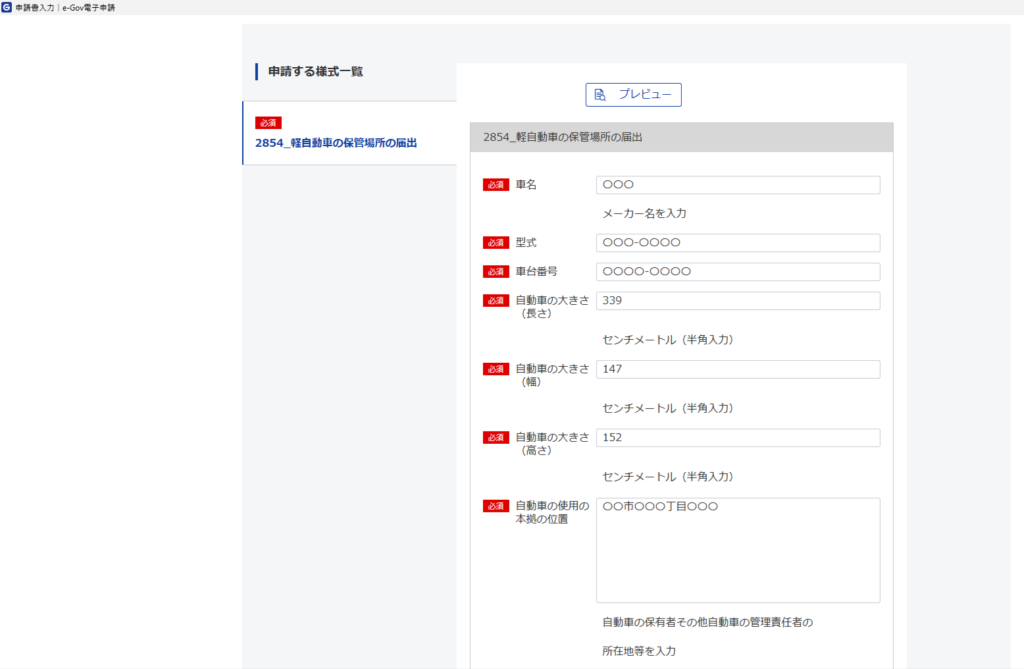Click the gray 2854_軽自動車の保管場所の届出 form header
The width and height of the screenshot is (1024, 669).
pyautogui.click(x=680, y=137)
